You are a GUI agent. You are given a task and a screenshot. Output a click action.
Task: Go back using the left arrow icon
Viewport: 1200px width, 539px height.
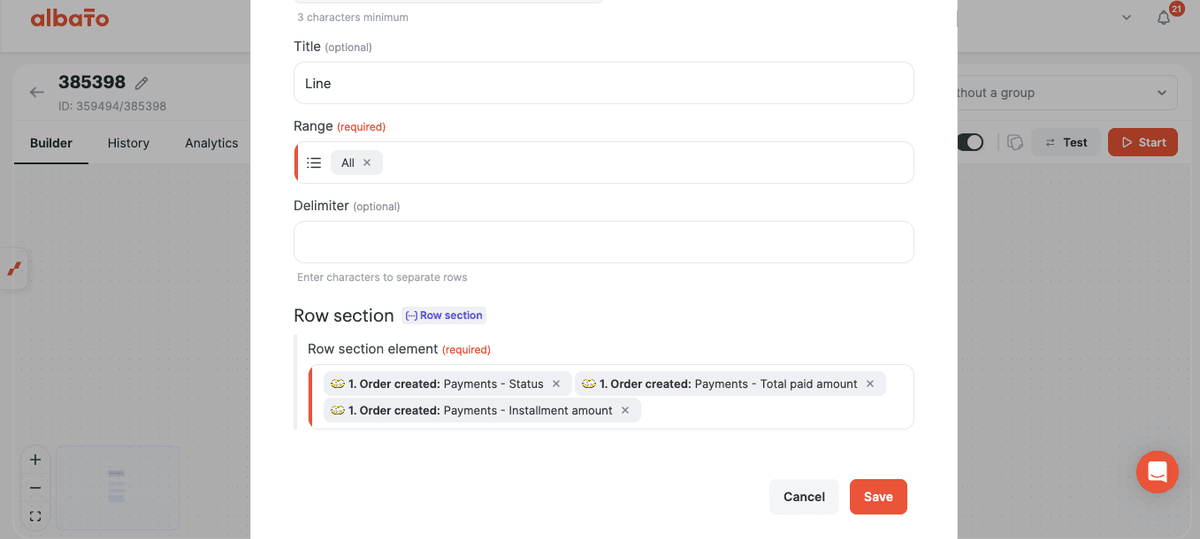(x=37, y=92)
